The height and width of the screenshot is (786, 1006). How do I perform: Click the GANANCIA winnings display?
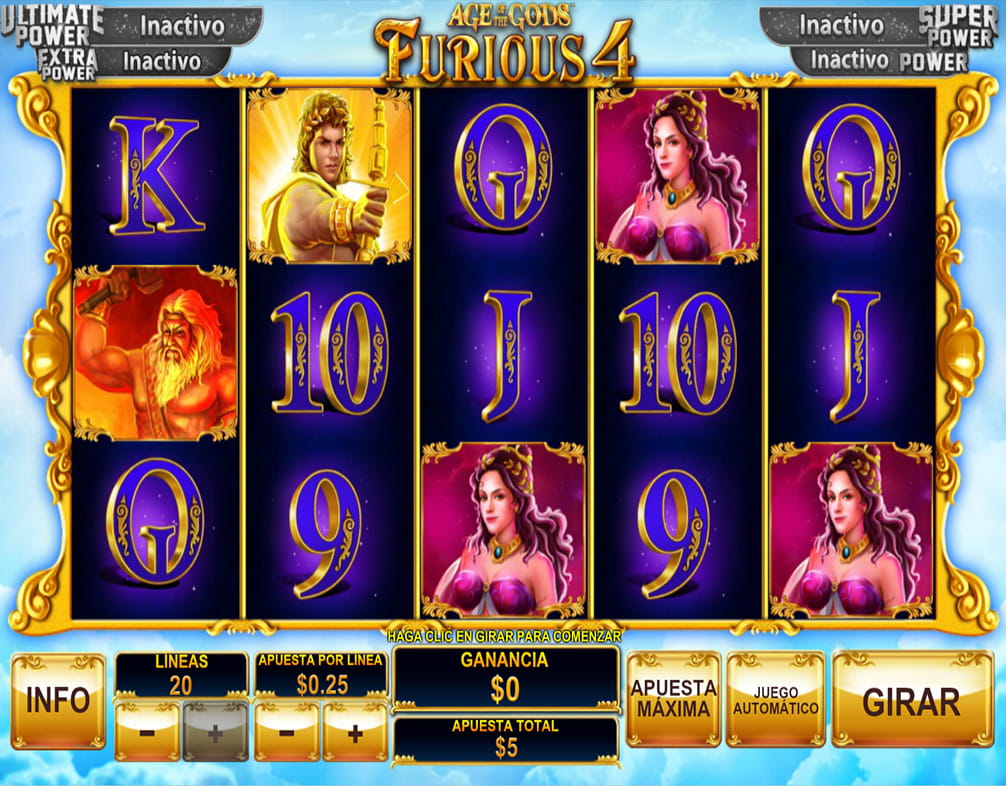505,678
